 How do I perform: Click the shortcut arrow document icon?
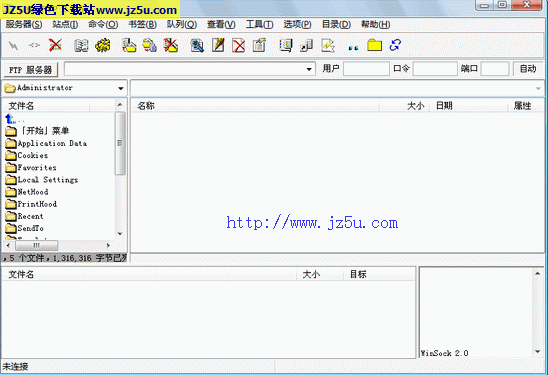307,45
